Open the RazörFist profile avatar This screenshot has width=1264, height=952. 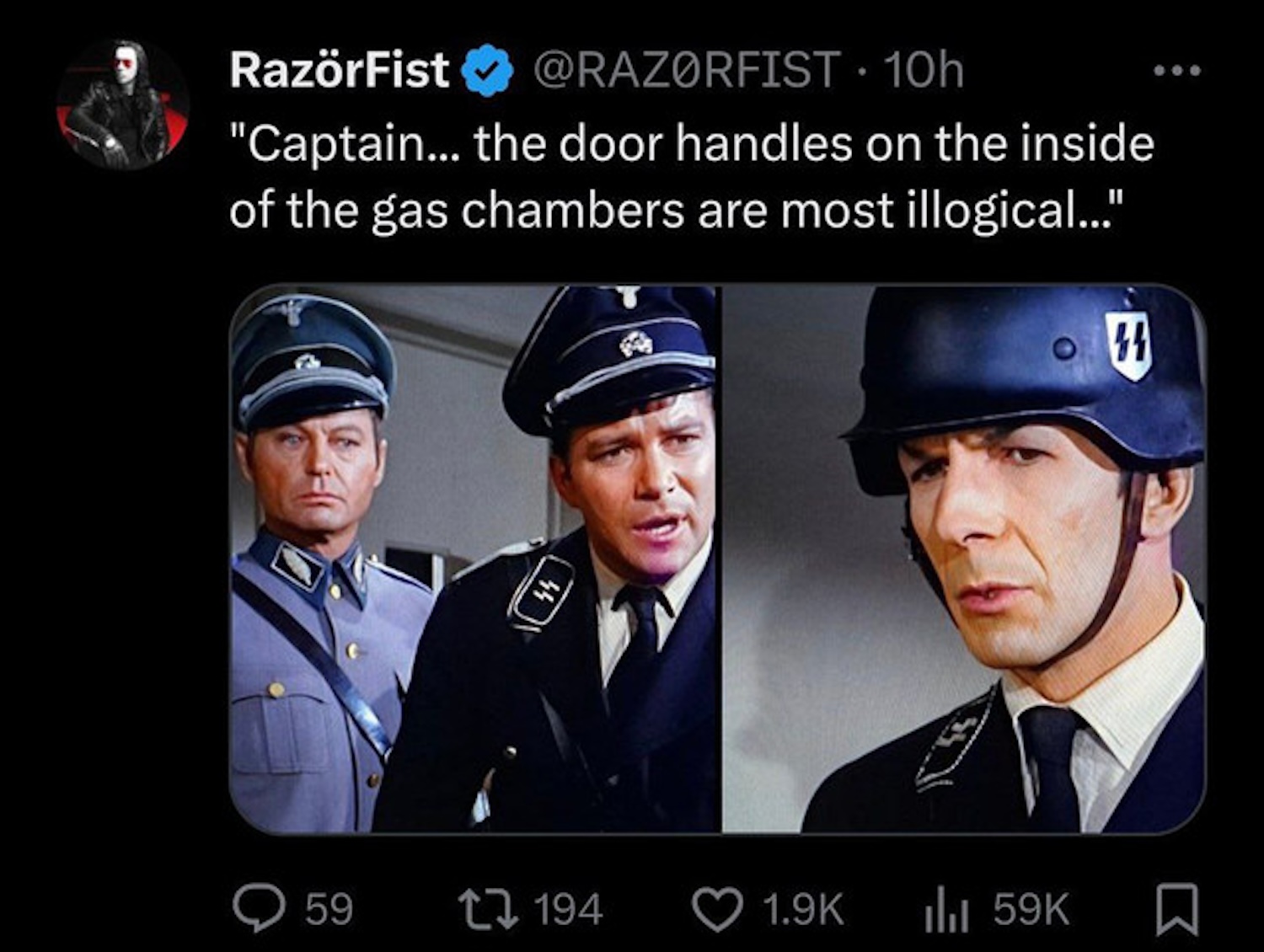tap(123, 104)
